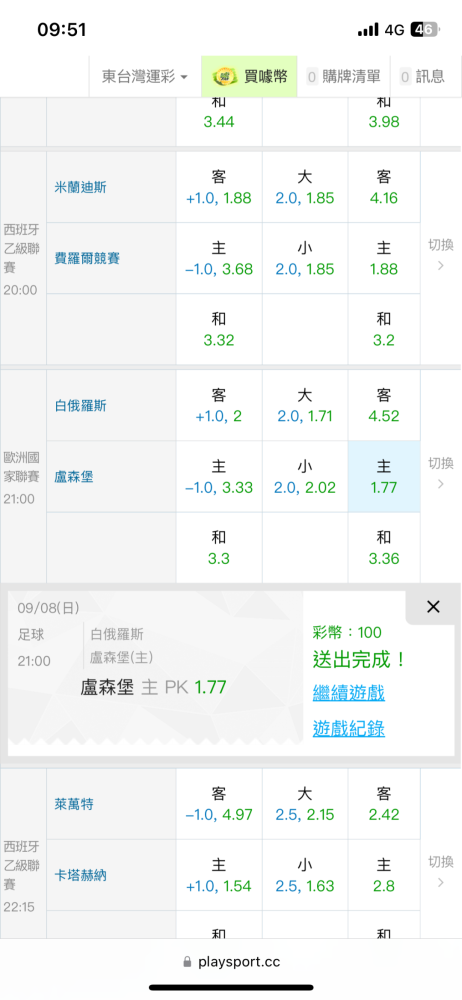Select 小 2.5, 1.63 odds cell
The width and height of the screenshot is (462, 1000).
(305, 876)
